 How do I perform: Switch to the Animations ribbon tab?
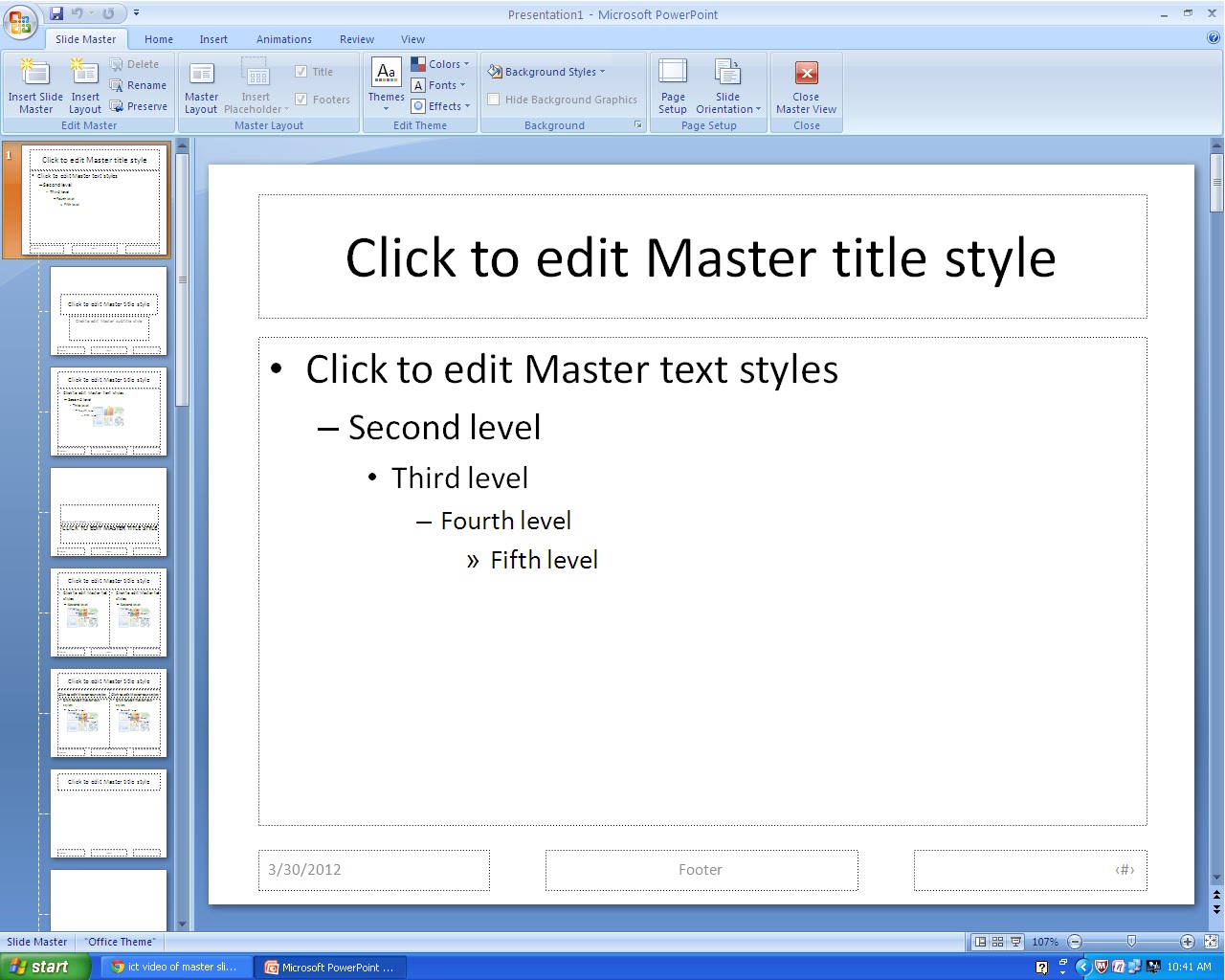coord(283,39)
